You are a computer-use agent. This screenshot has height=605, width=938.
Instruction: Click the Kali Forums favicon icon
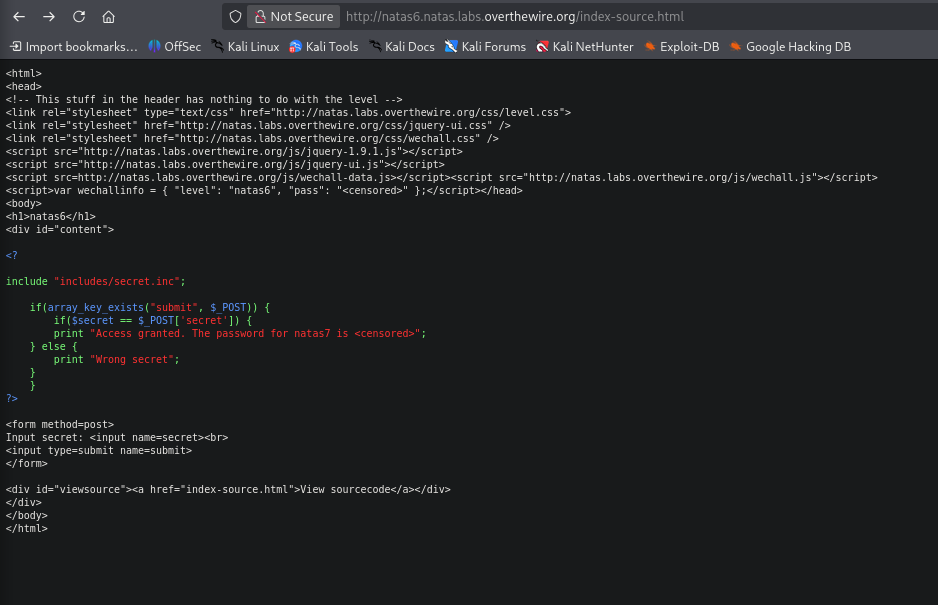click(451, 47)
